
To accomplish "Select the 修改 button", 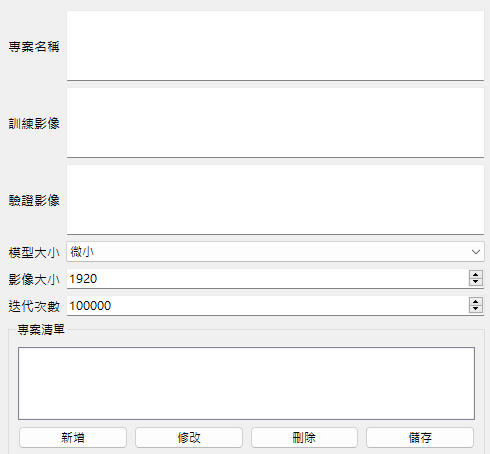I will pos(189,437).
